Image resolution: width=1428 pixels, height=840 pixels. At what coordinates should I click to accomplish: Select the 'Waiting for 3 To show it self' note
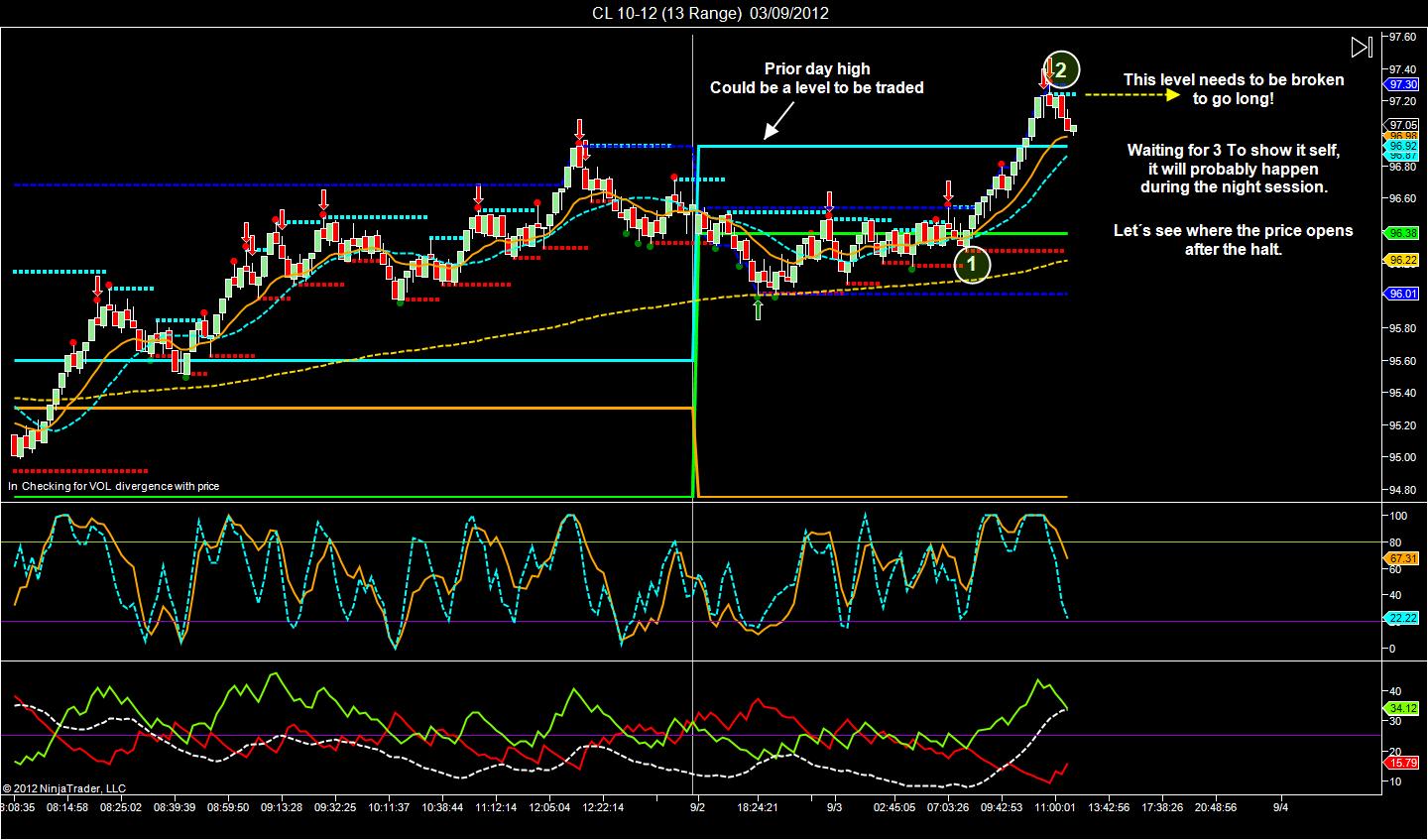[x=1234, y=168]
